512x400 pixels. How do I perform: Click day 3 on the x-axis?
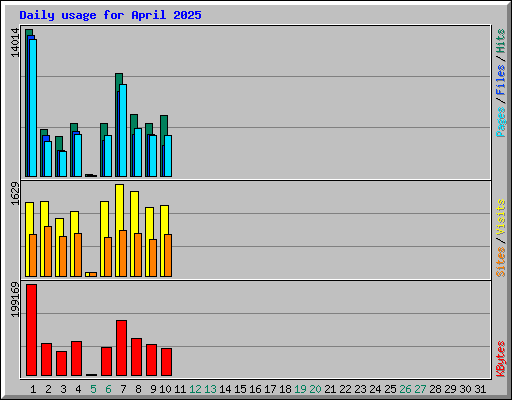pos(63,389)
